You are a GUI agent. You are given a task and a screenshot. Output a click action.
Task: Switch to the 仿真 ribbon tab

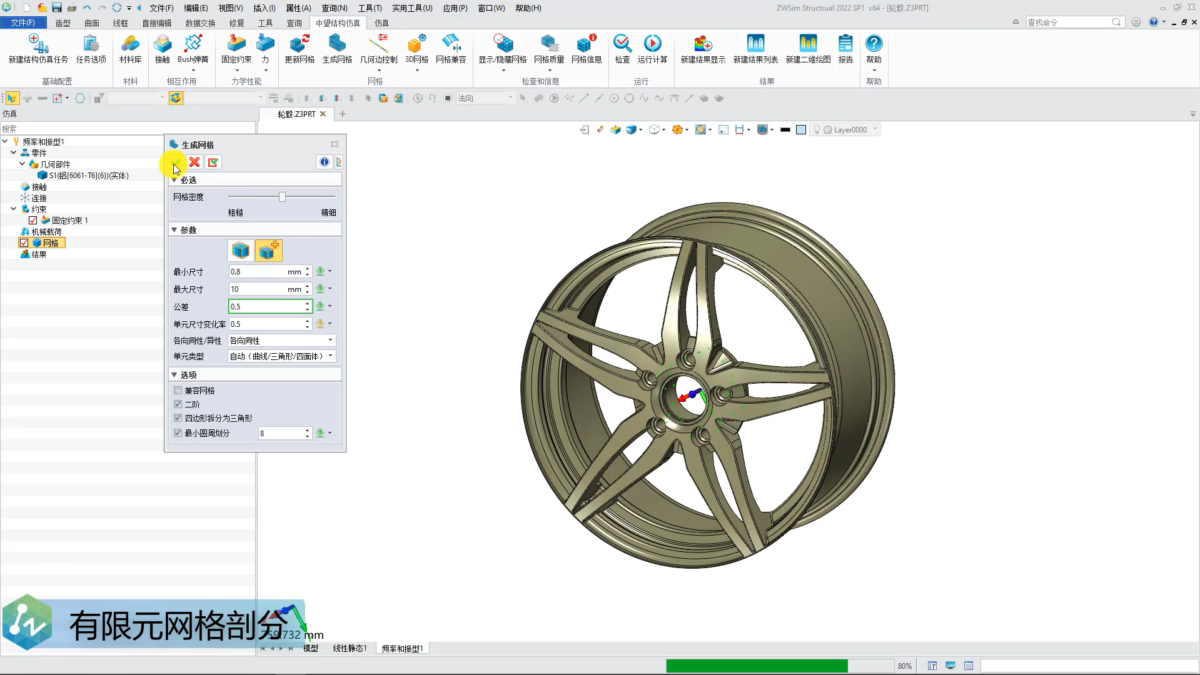point(382,22)
